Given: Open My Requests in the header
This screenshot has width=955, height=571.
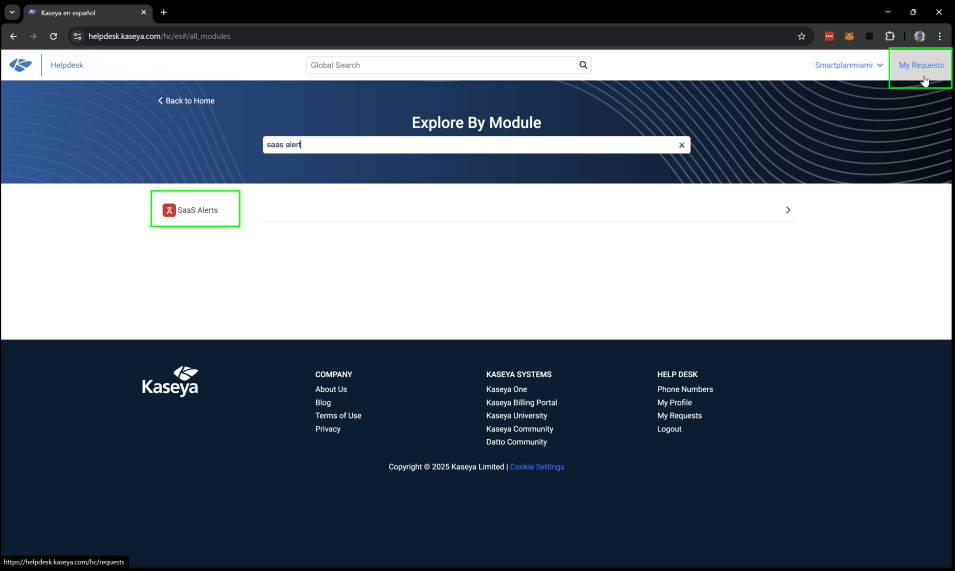Looking at the screenshot, I should (x=921, y=65).
